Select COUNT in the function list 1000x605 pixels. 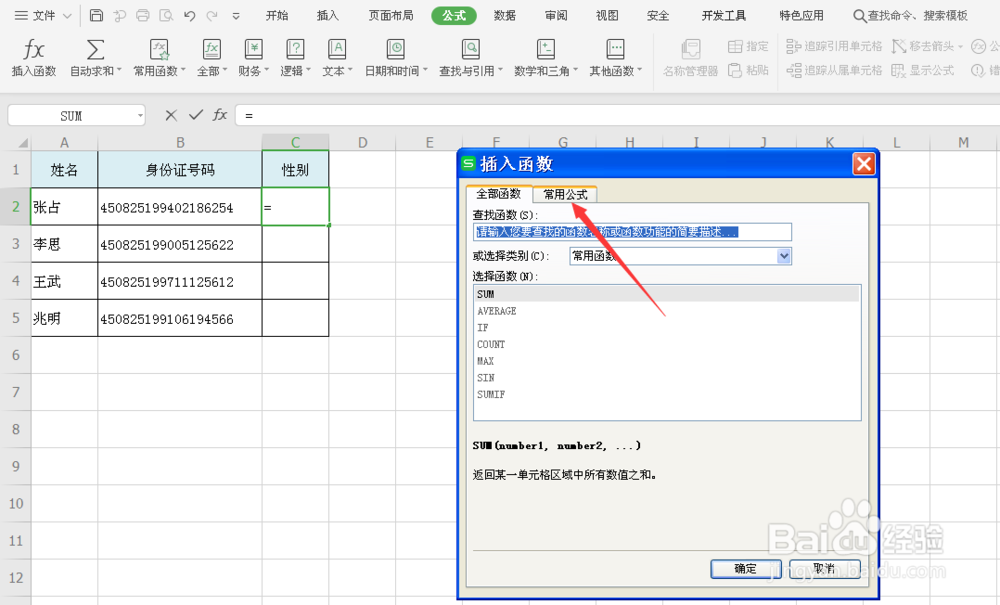pyautogui.click(x=667, y=344)
